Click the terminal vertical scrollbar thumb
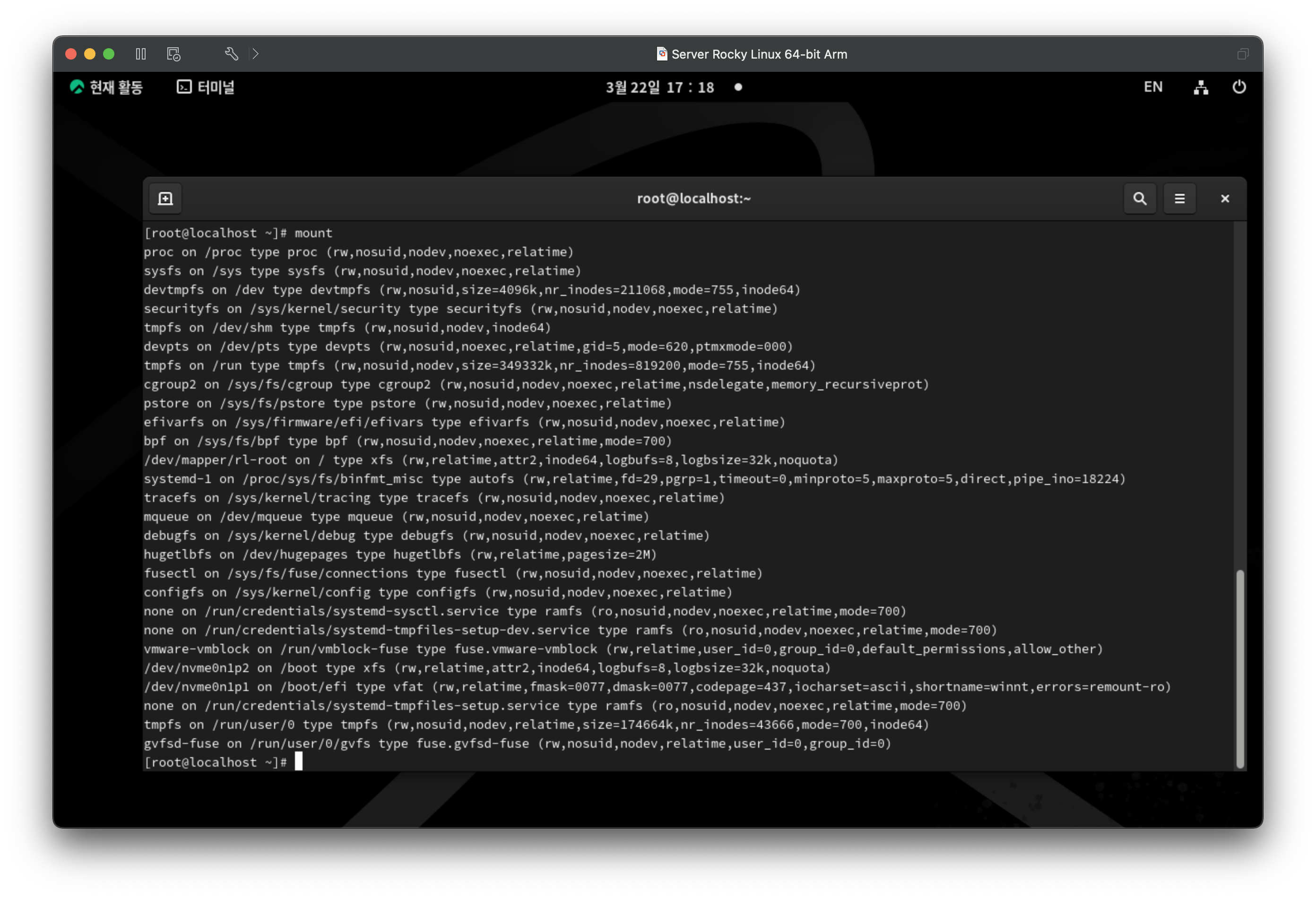Image resolution: width=1316 pixels, height=898 pixels. point(1240,668)
